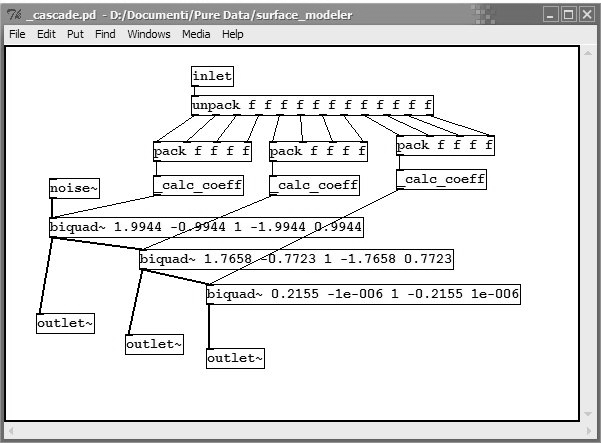Screen dimensions: 601x443
Task: Open the File menu
Action: pyautogui.click(x=17, y=34)
